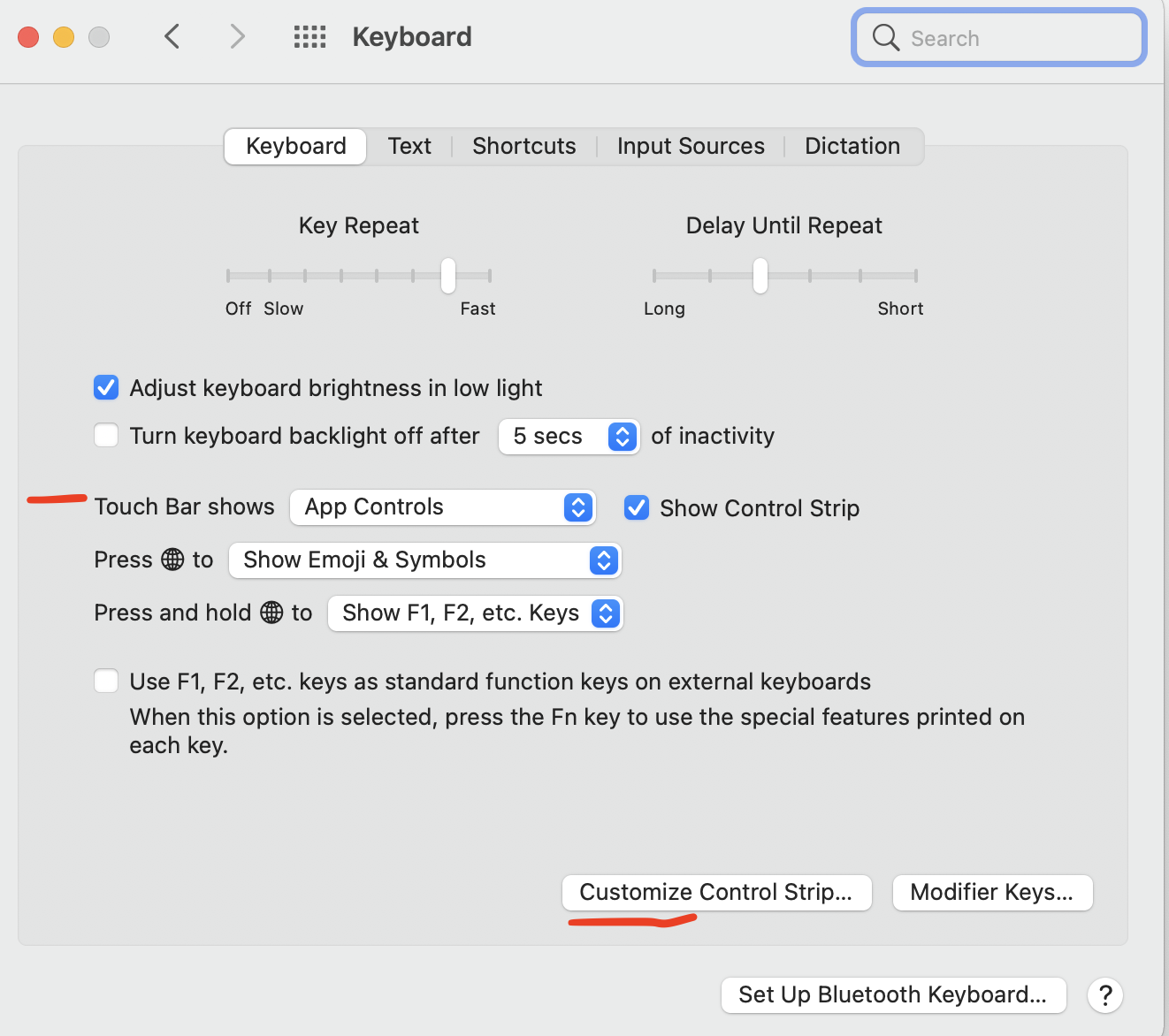Uncheck Show Control Strip
Image resolution: width=1169 pixels, height=1036 pixels.
point(637,508)
